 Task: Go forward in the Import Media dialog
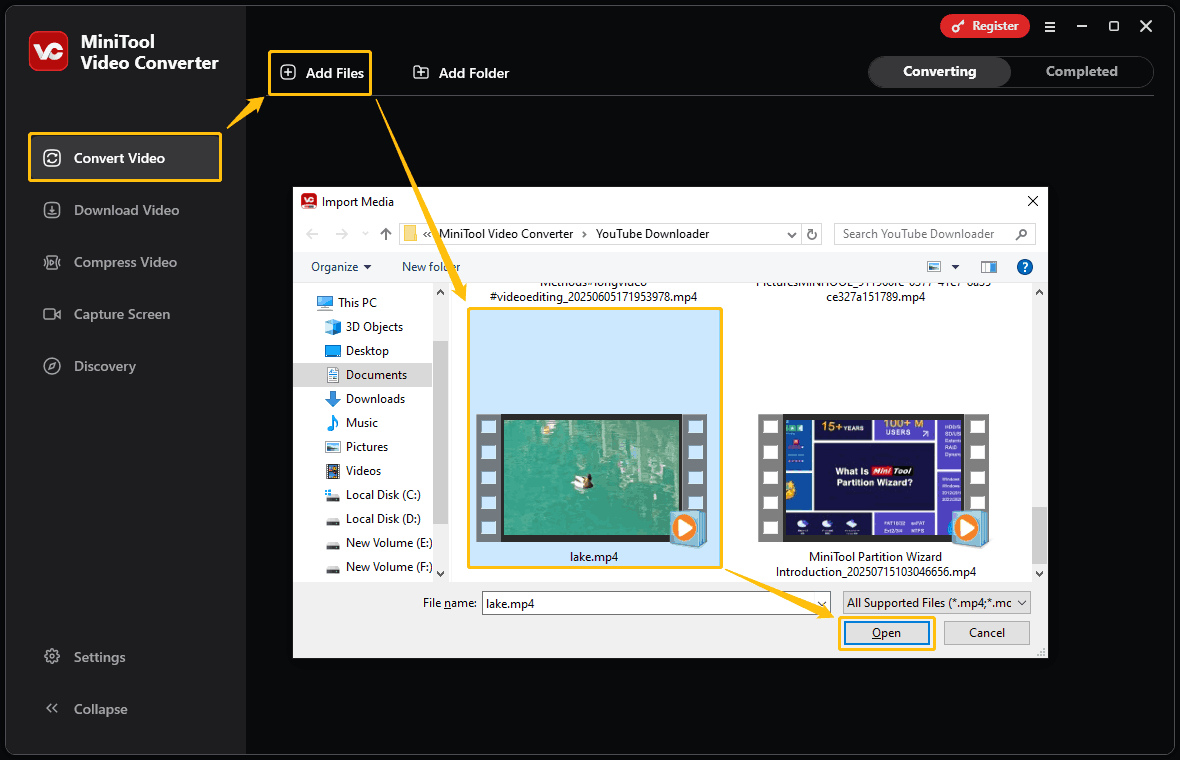(342, 234)
